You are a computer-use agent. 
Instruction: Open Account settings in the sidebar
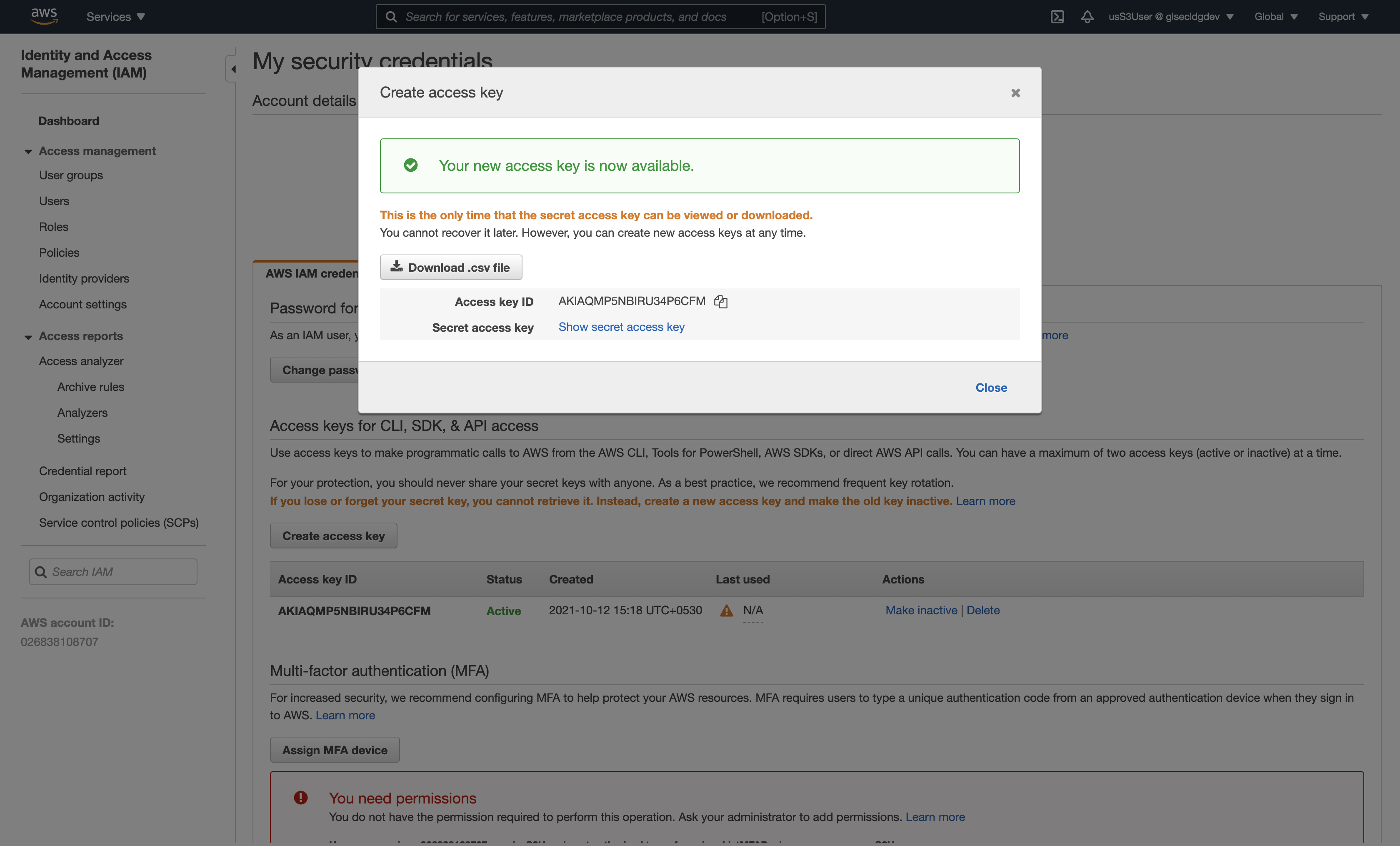click(x=83, y=305)
